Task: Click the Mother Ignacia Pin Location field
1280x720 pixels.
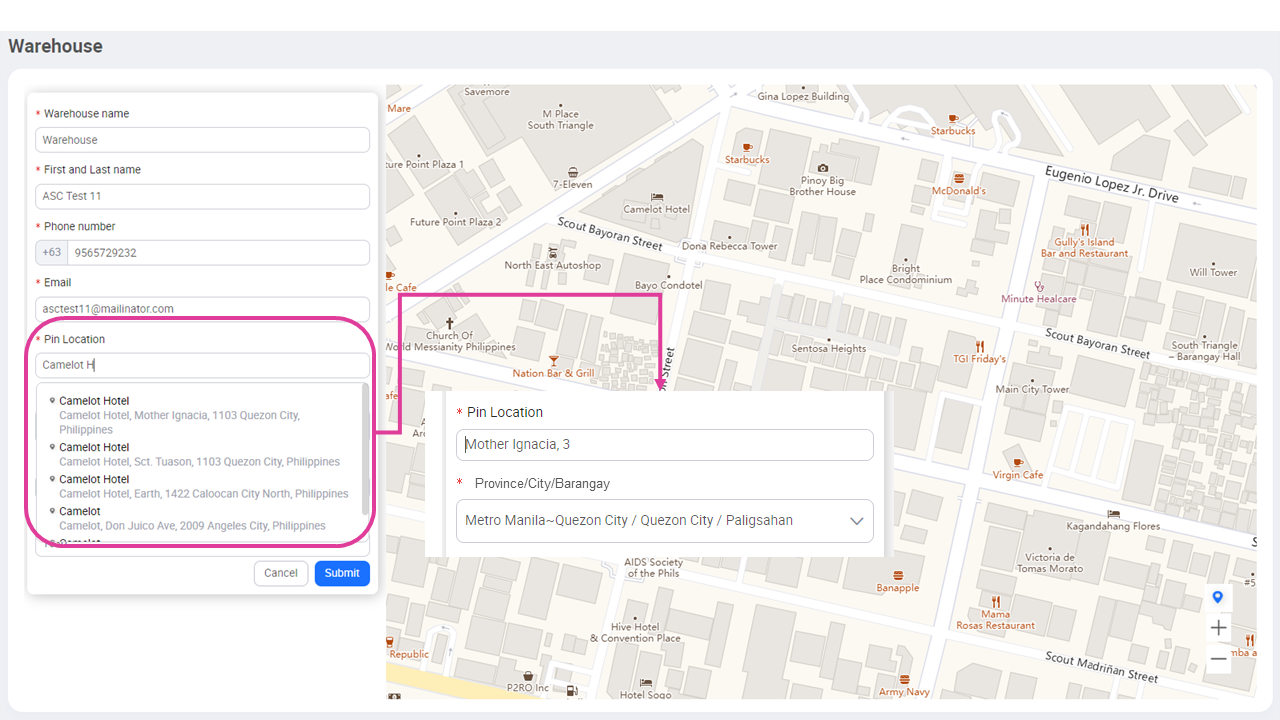Action: (x=664, y=444)
